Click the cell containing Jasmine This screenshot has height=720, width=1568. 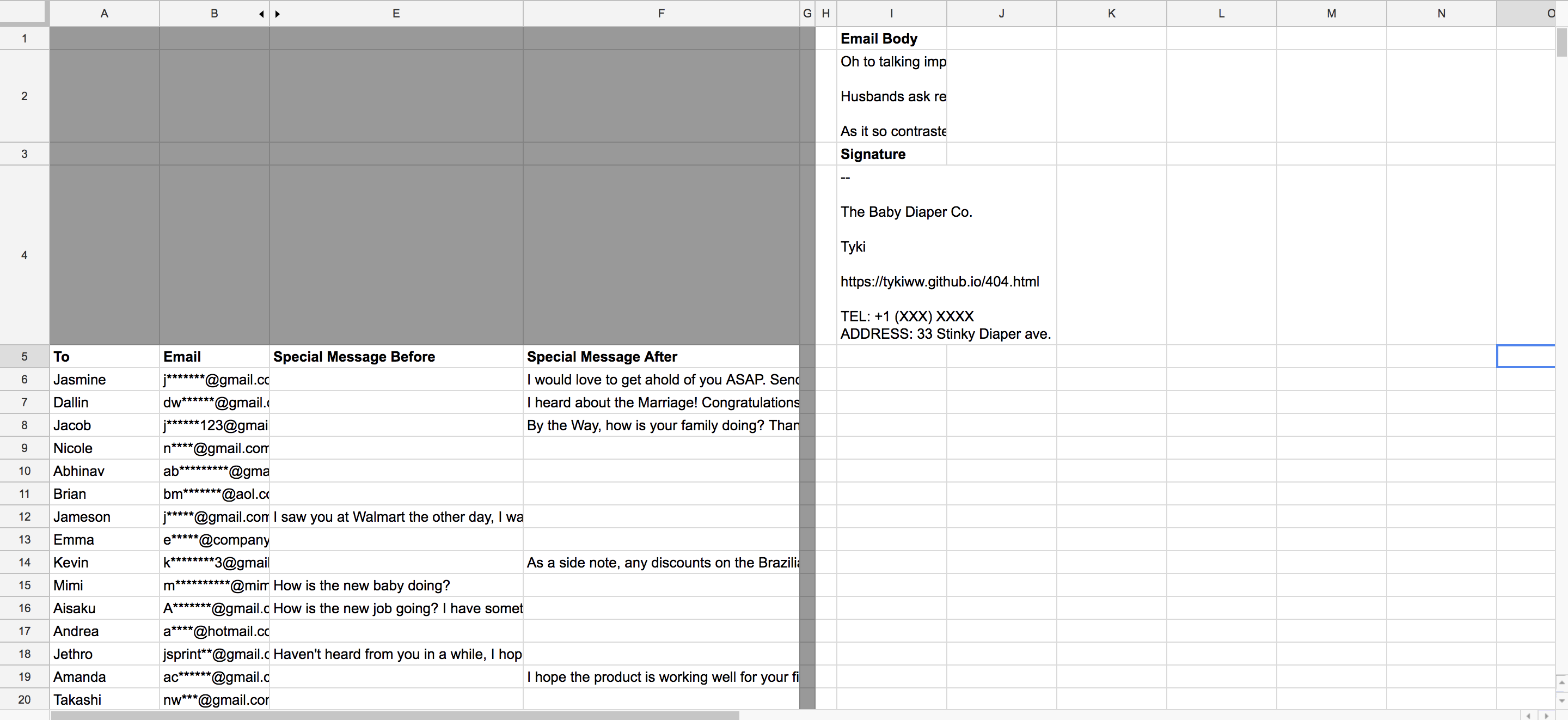104,380
